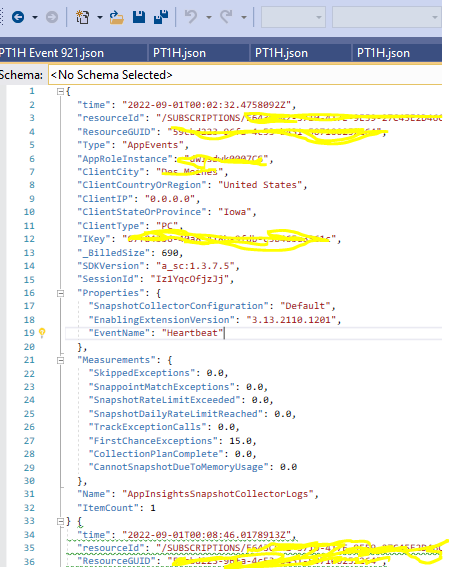Click the New Item toolbar icon
This screenshot has width=449, height=569.
[x=82, y=17]
